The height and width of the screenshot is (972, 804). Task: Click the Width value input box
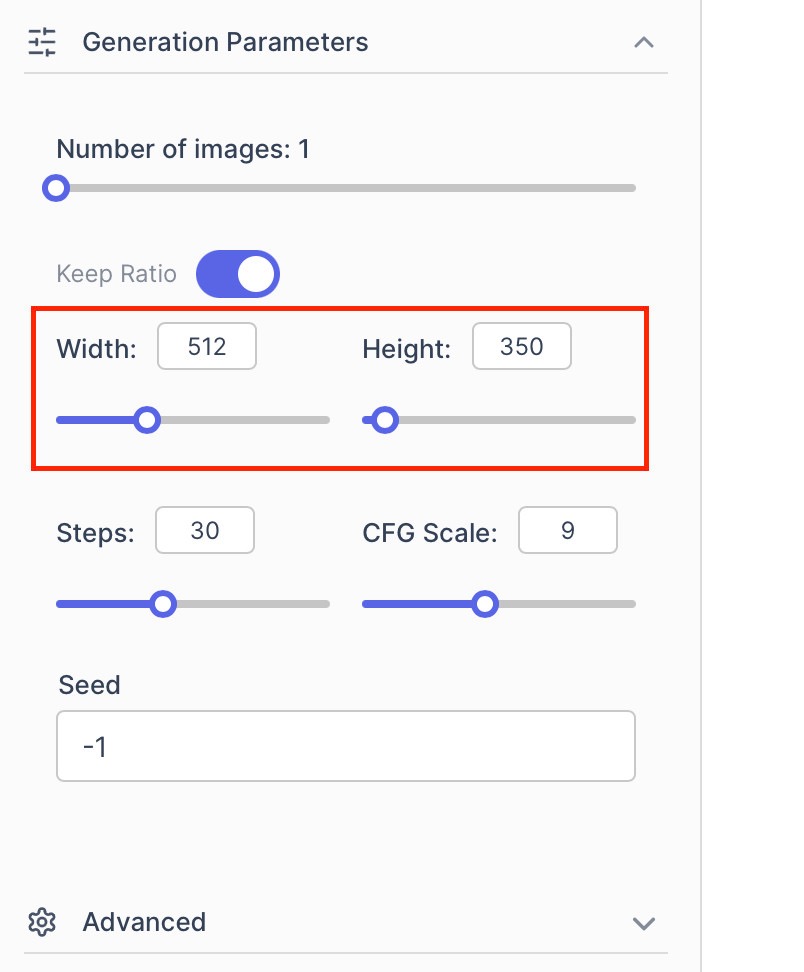(207, 347)
